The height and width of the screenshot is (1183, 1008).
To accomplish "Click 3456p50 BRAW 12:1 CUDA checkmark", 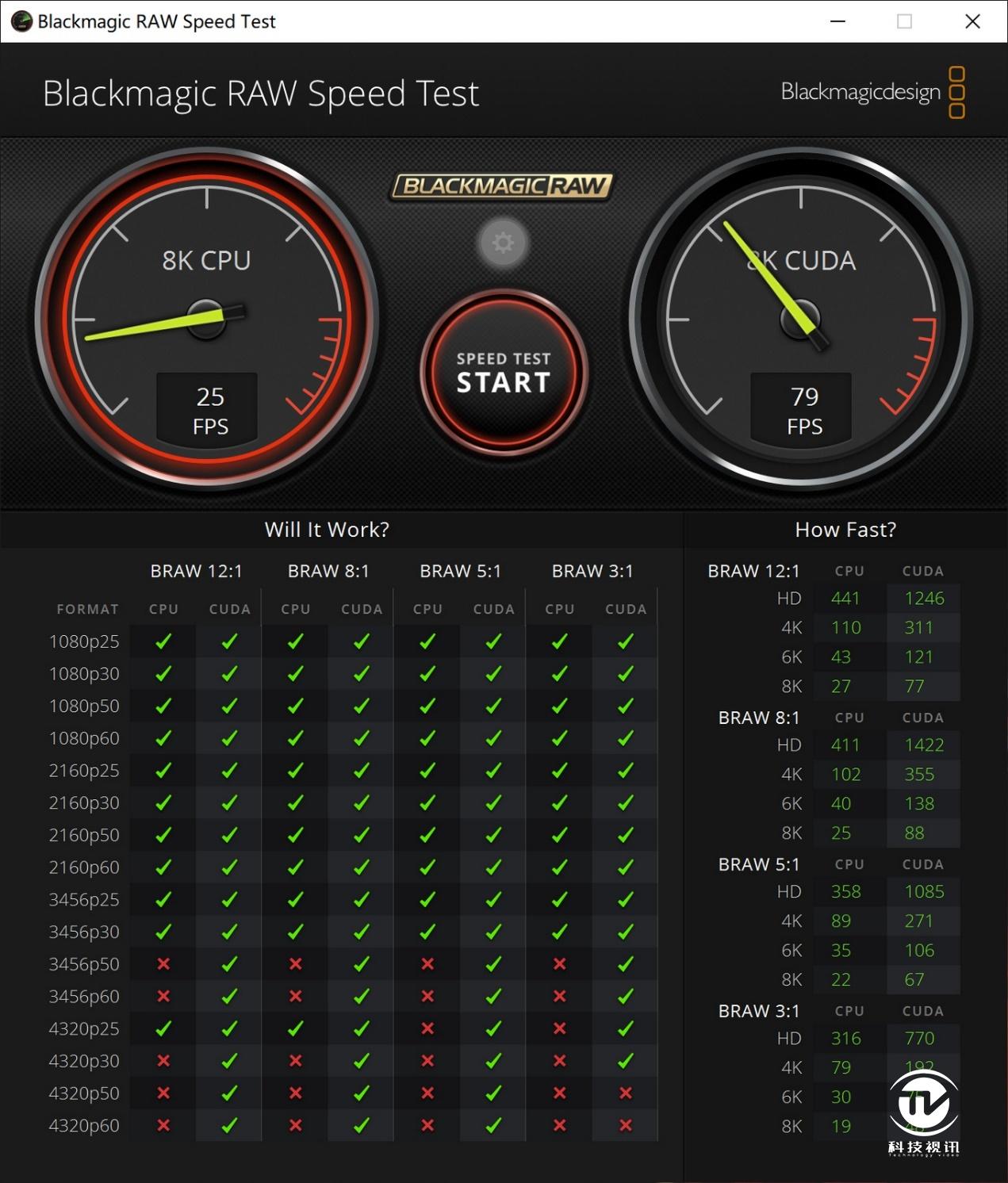I will (x=229, y=964).
